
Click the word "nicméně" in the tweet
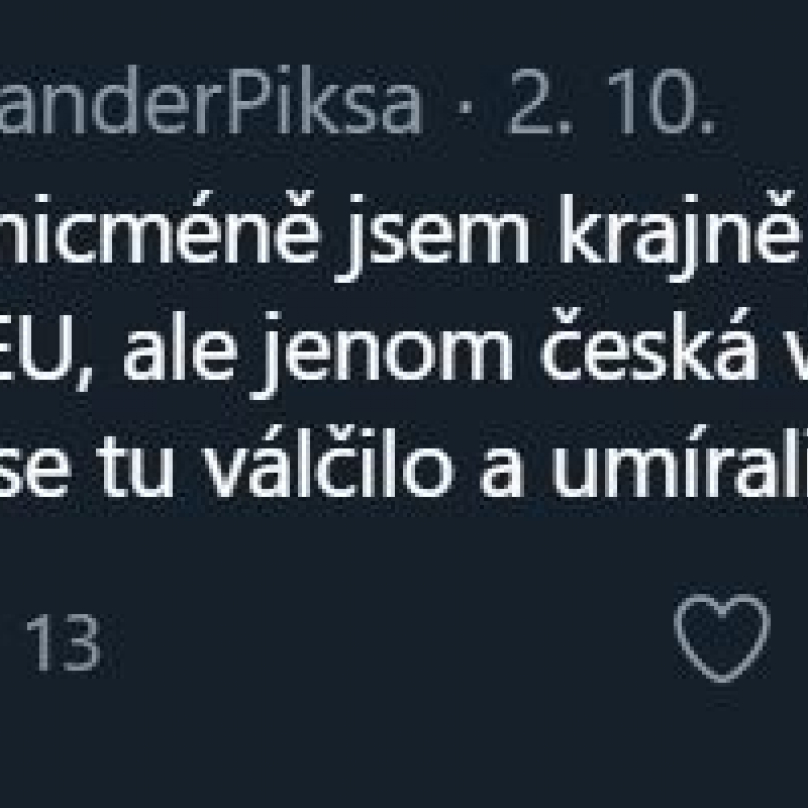[160, 228]
